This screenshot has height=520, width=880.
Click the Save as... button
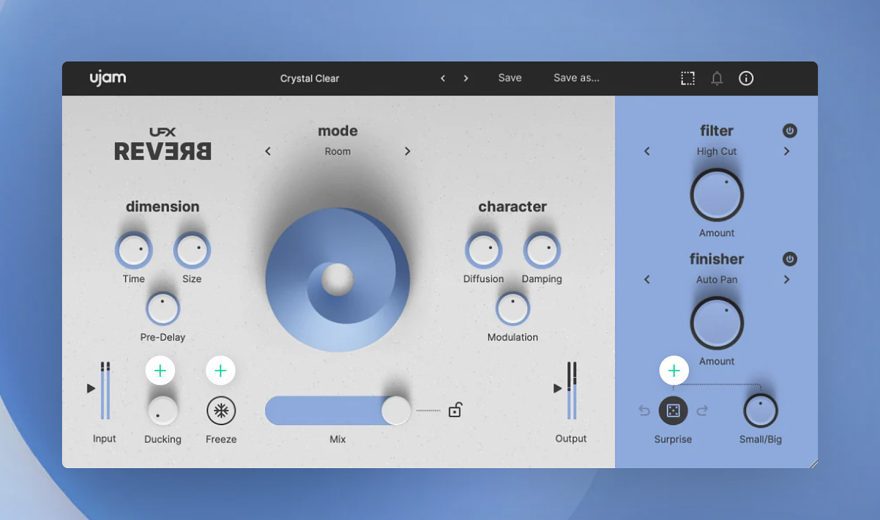coord(576,78)
